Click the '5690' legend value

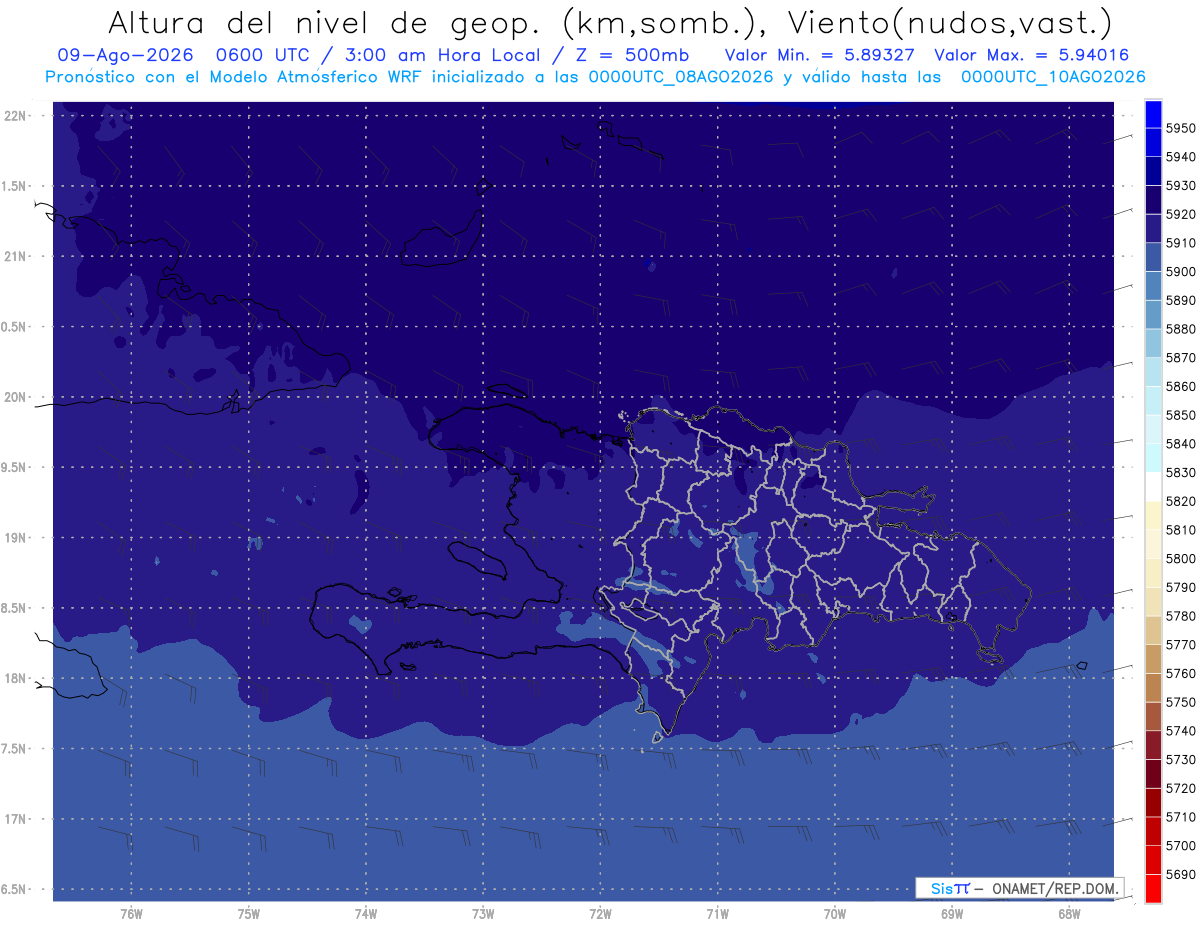[1181, 874]
